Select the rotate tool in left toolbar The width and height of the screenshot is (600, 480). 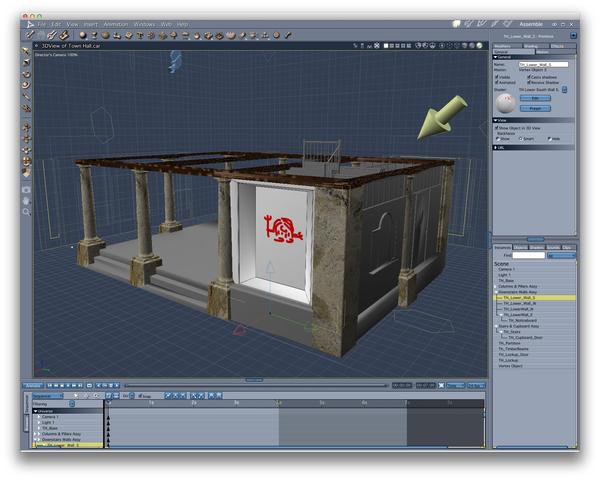coord(26,74)
